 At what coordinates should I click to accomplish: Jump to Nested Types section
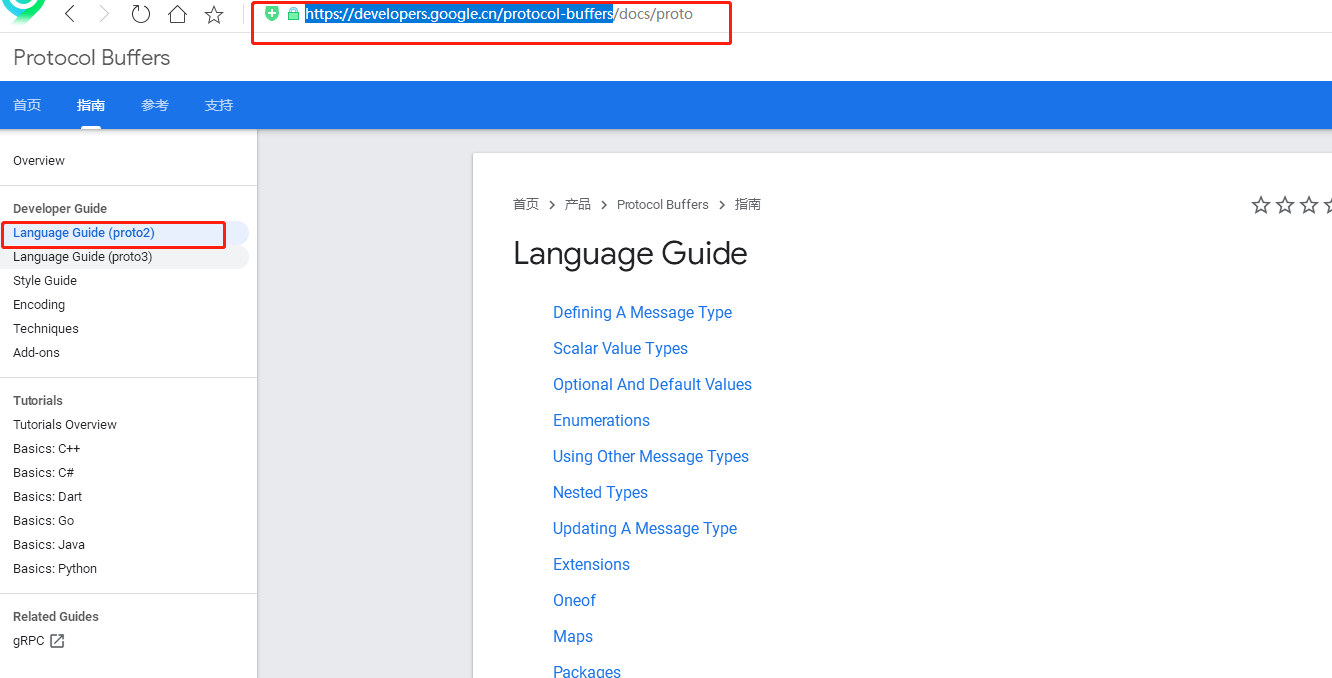600,493
